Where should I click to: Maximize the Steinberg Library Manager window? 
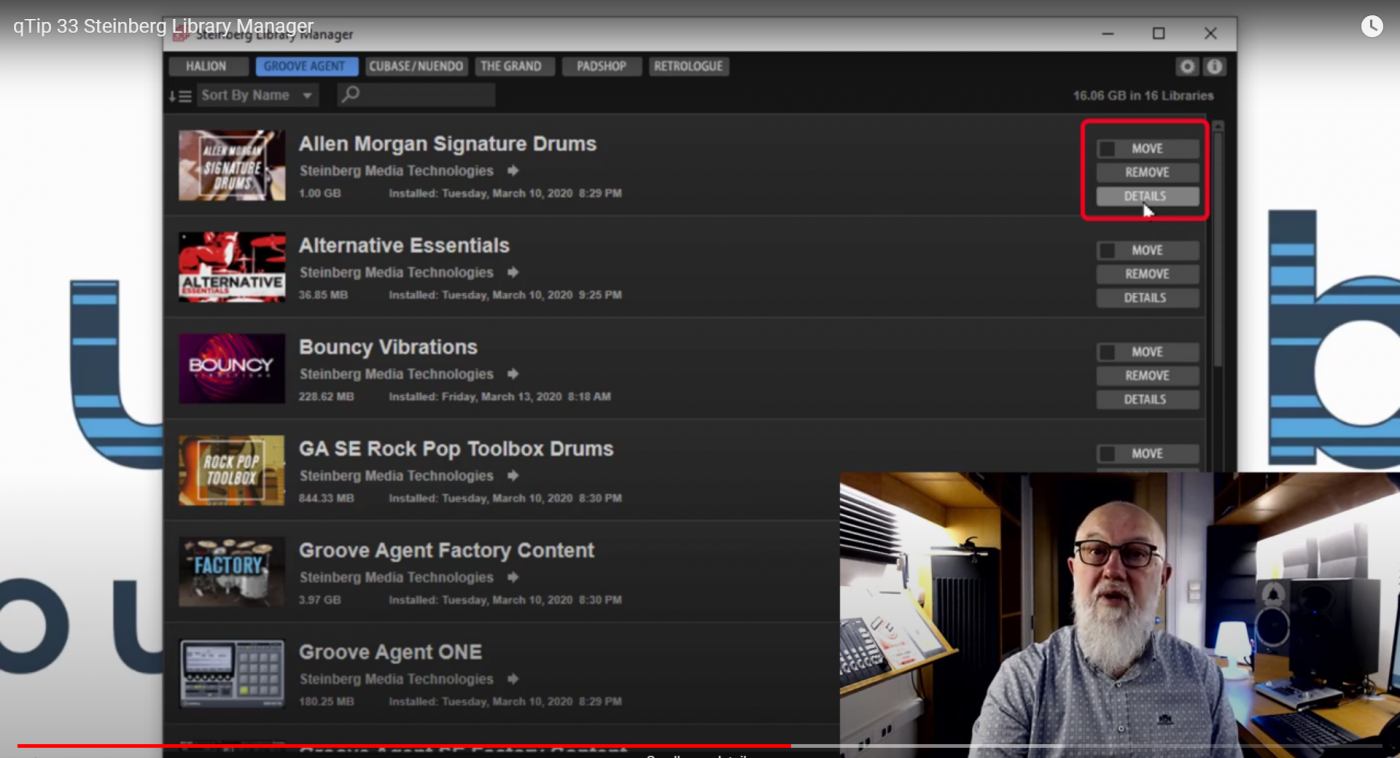tap(1158, 34)
